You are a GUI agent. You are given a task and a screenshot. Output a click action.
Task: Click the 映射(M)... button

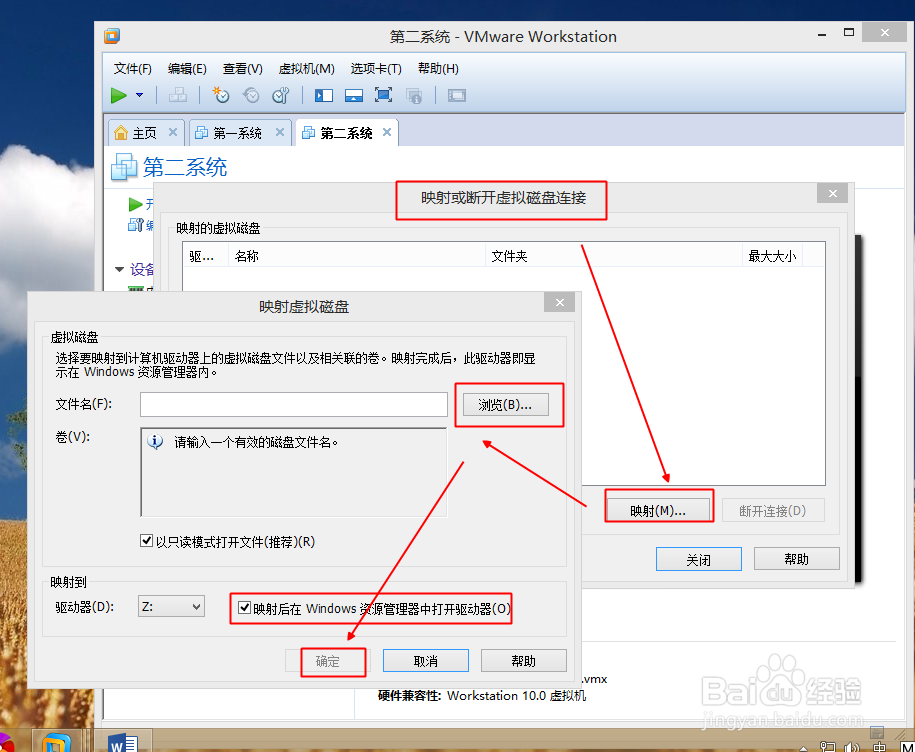tap(658, 510)
